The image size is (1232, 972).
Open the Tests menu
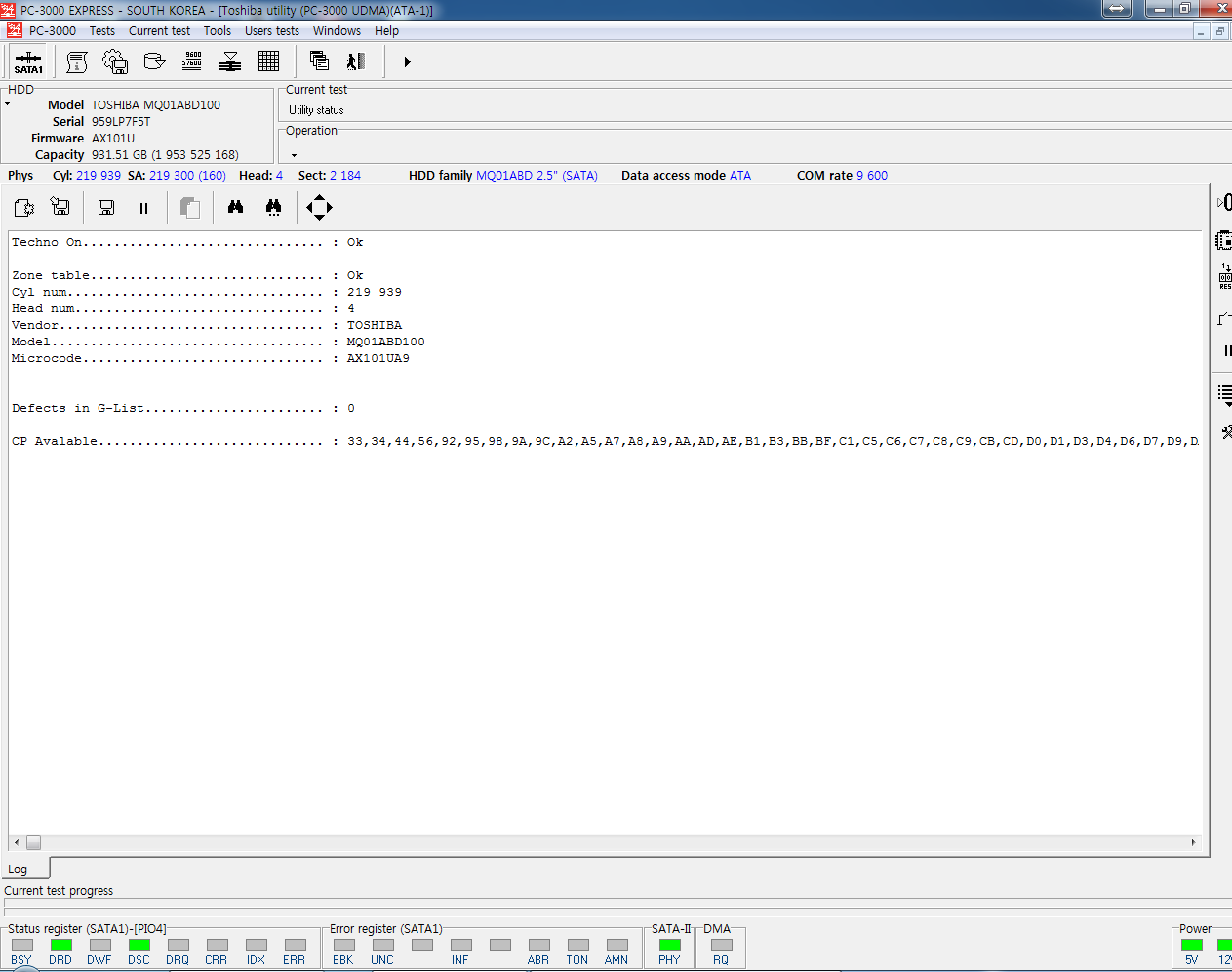(x=102, y=31)
